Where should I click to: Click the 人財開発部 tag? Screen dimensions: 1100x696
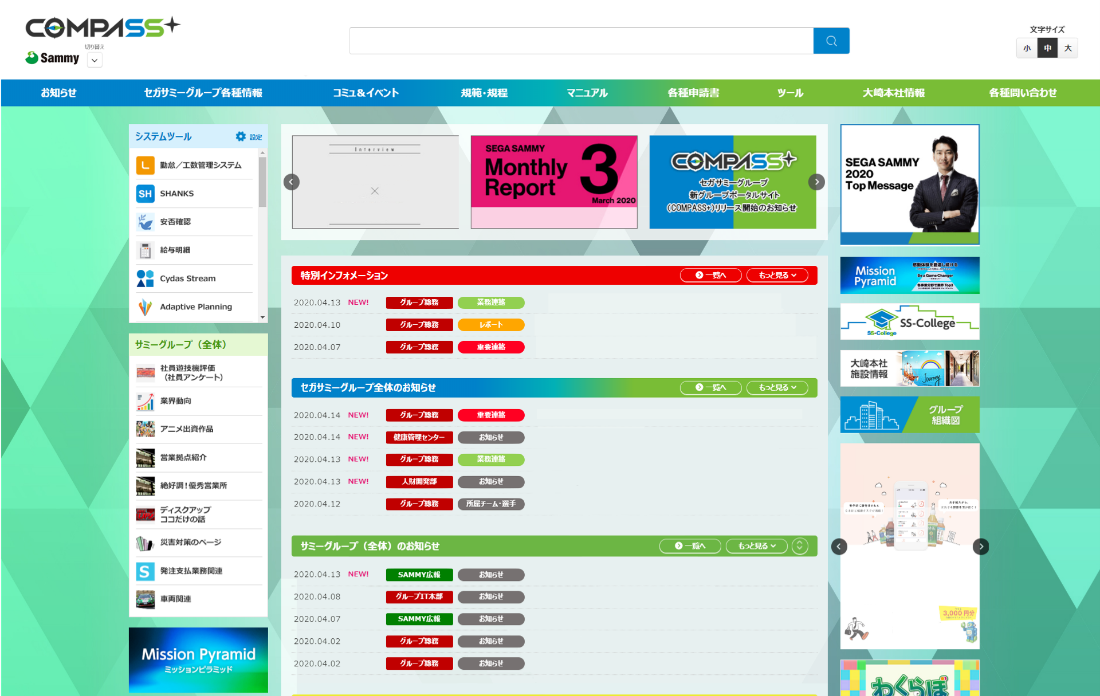[419, 481]
